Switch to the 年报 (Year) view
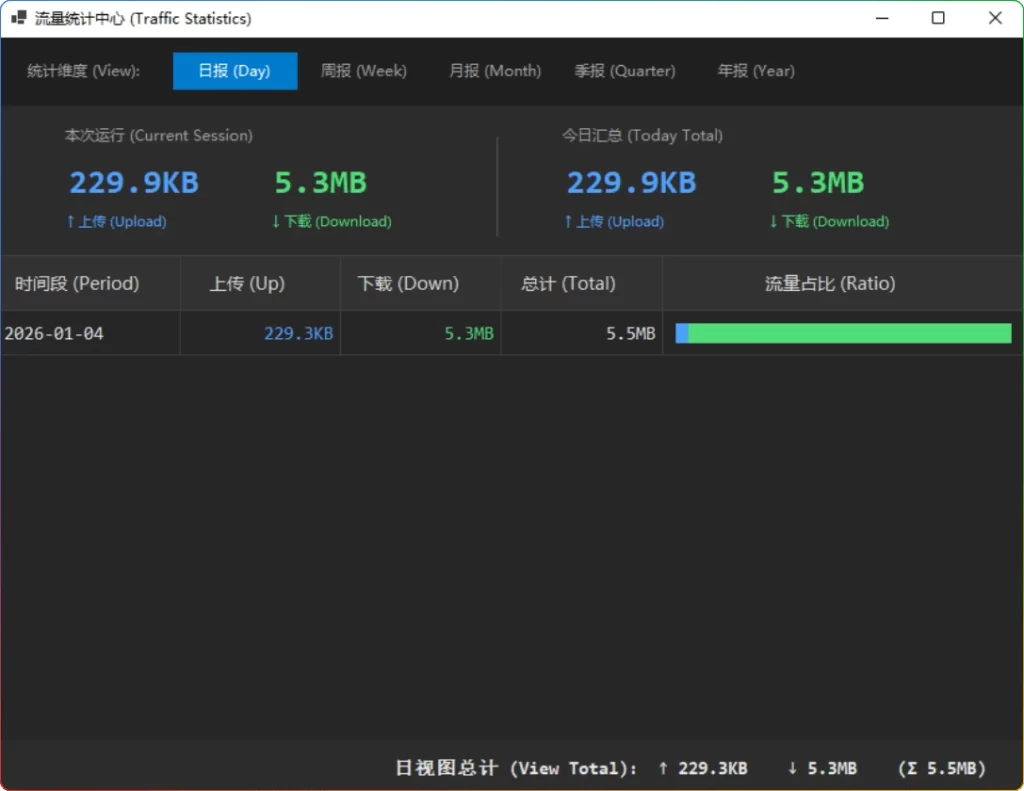The width and height of the screenshot is (1024, 791). [754, 71]
